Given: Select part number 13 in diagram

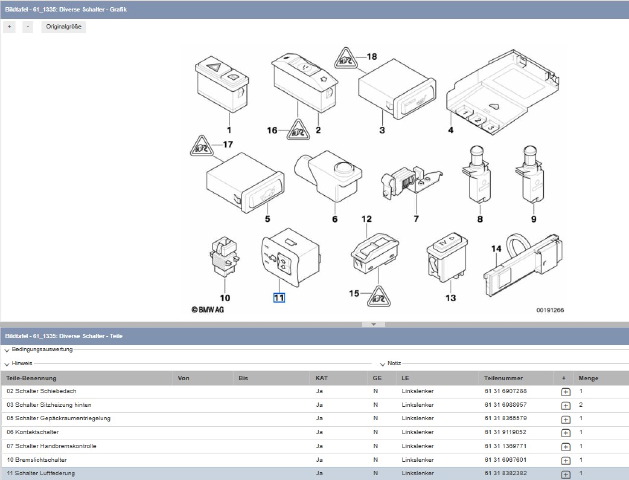Looking at the screenshot, I should tap(450, 298).
